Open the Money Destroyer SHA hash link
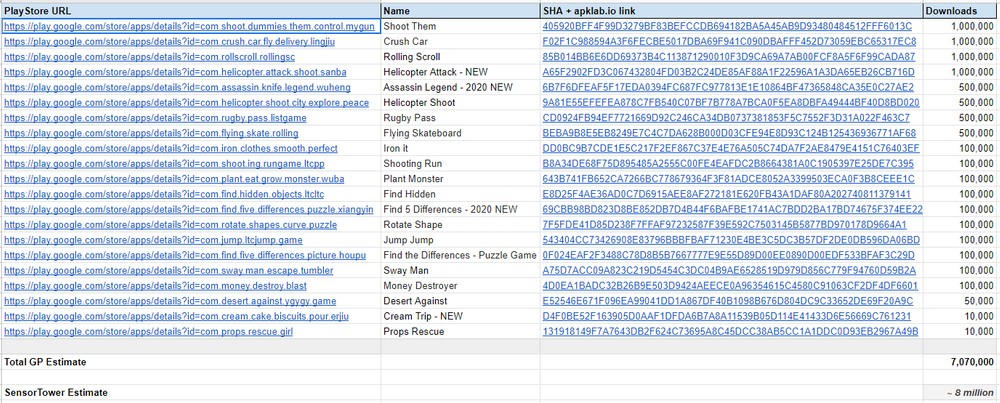Image resolution: width=1000 pixels, height=403 pixels. point(728,285)
